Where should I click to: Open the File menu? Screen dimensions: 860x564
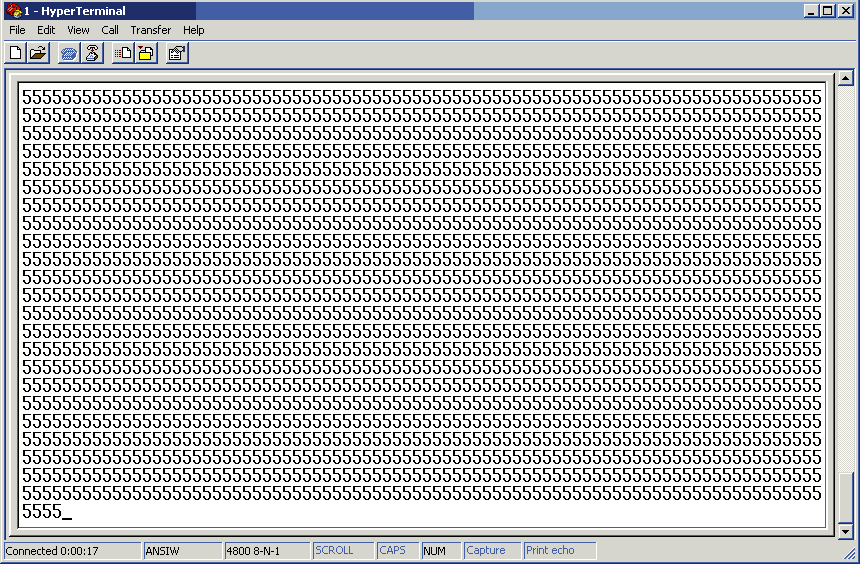(x=17, y=30)
